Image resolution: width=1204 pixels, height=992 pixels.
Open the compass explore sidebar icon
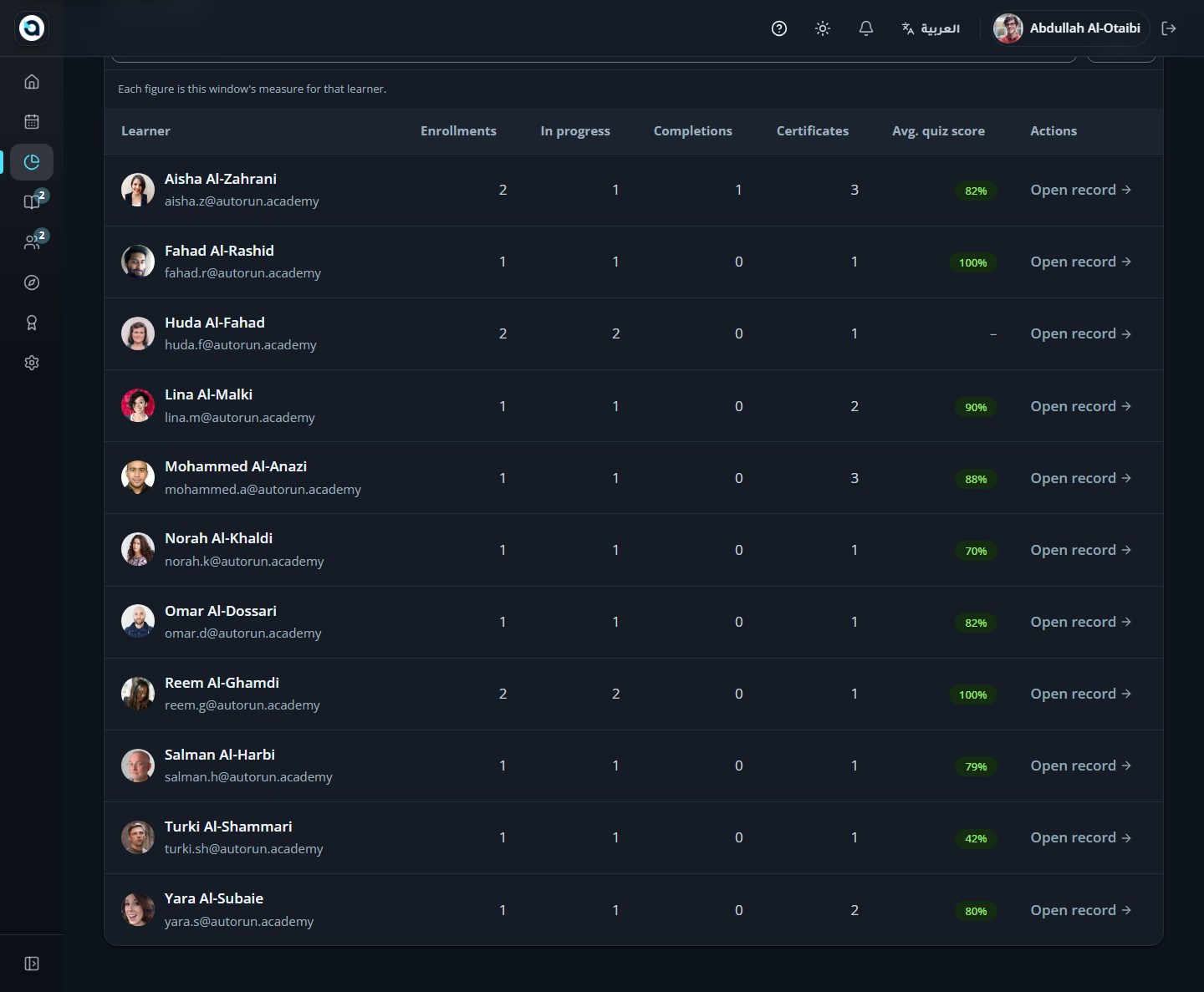(32, 282)
